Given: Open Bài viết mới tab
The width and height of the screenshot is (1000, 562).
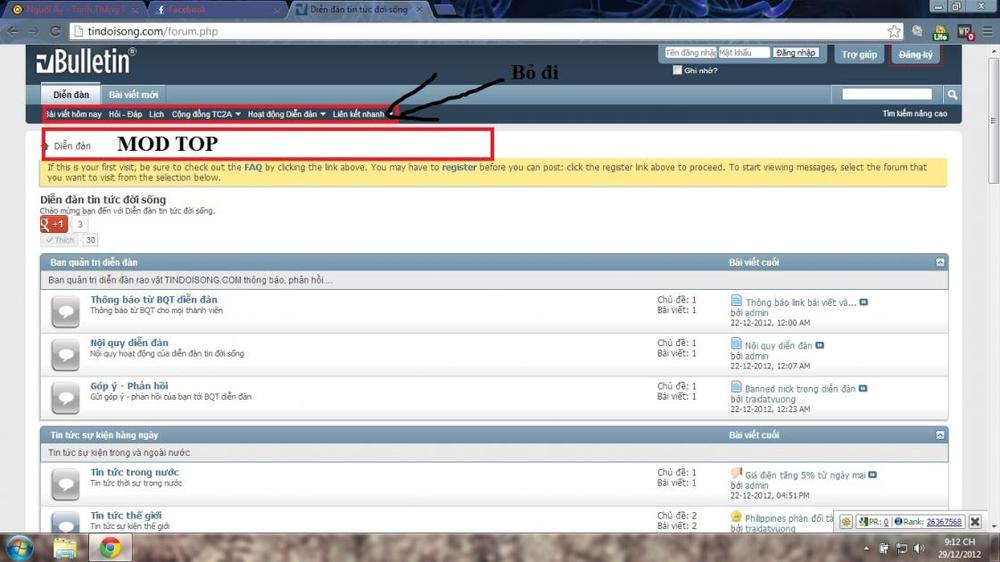Looking at the screenshot, I should (x=133, y=94).
